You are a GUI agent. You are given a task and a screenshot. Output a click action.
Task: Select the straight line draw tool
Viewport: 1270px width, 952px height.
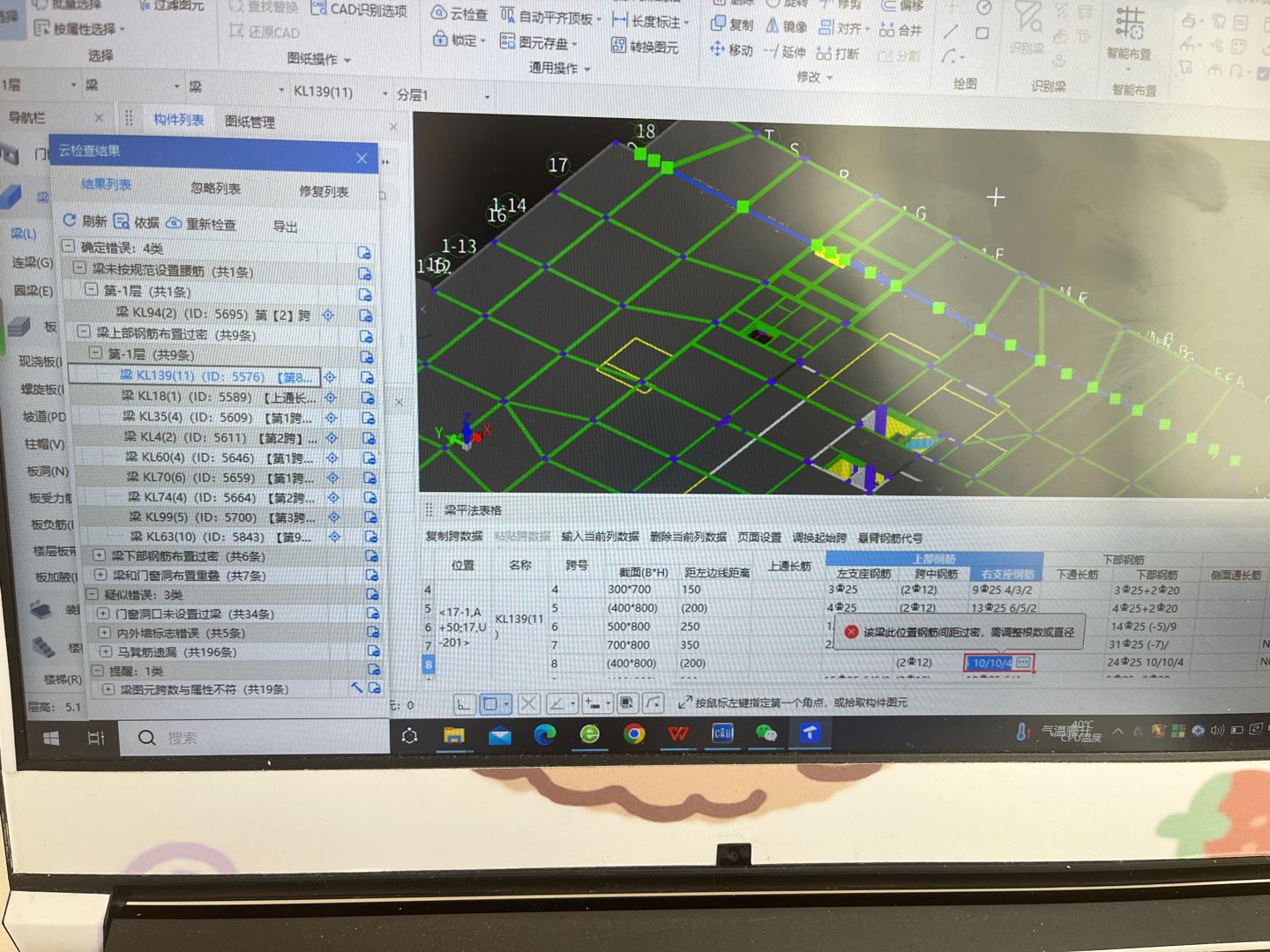click(951, 32)
